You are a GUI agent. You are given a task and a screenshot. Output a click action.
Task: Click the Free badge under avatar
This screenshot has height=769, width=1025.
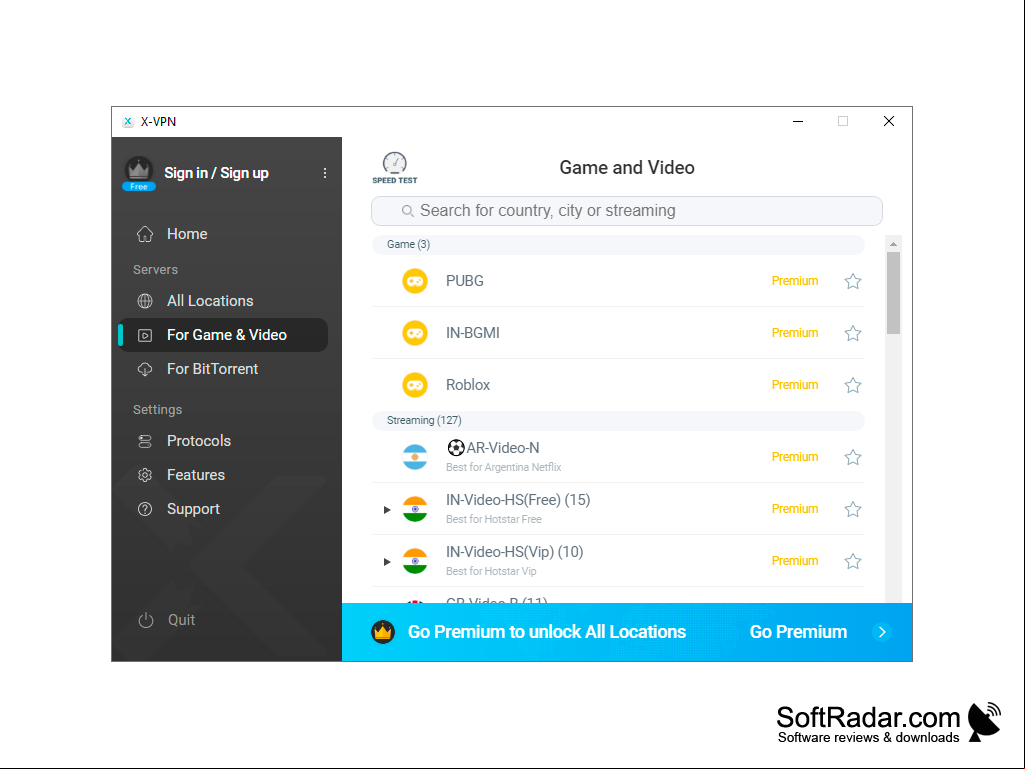click(139, 187)
